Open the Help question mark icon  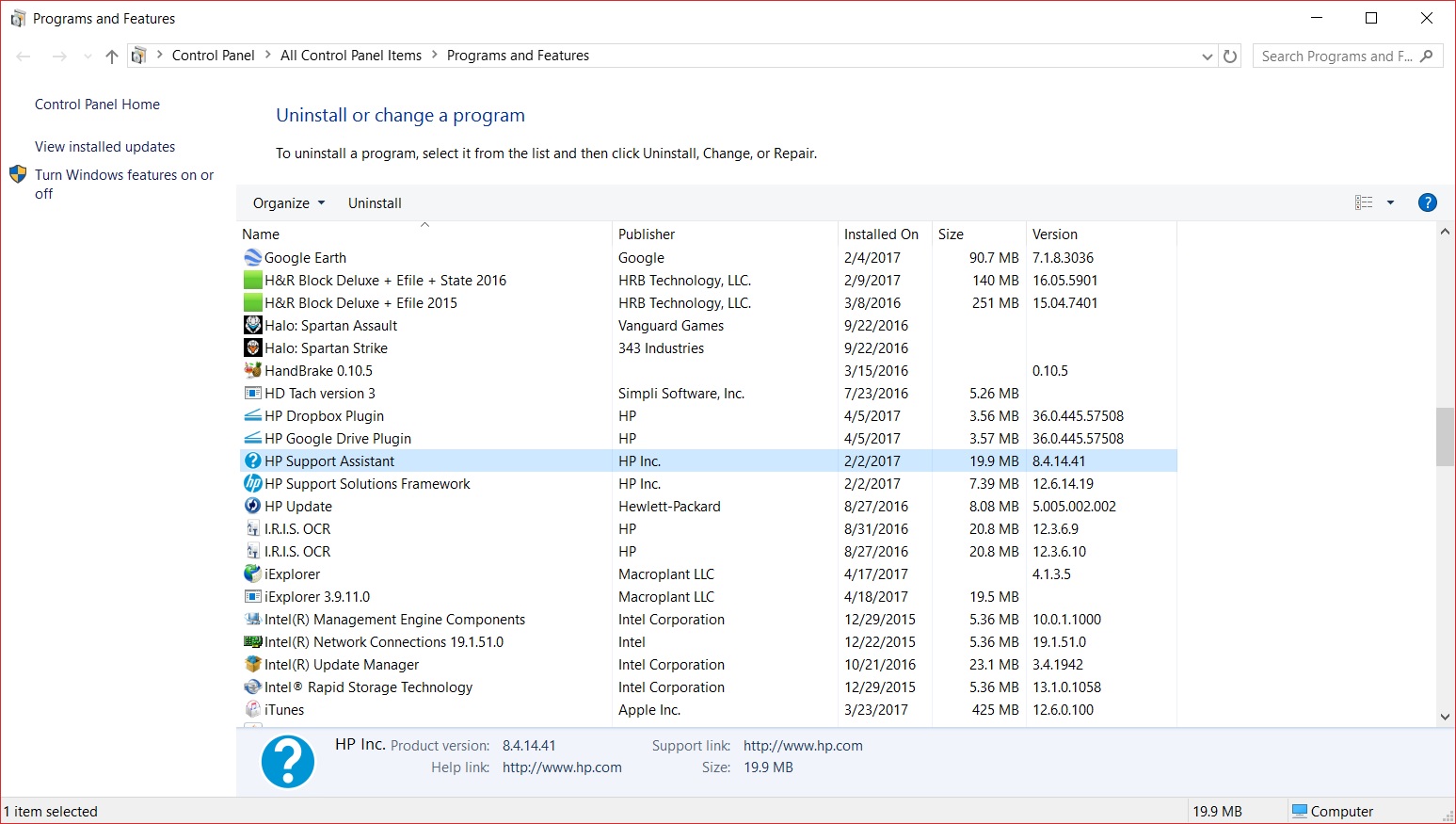tap(1427, 202)
